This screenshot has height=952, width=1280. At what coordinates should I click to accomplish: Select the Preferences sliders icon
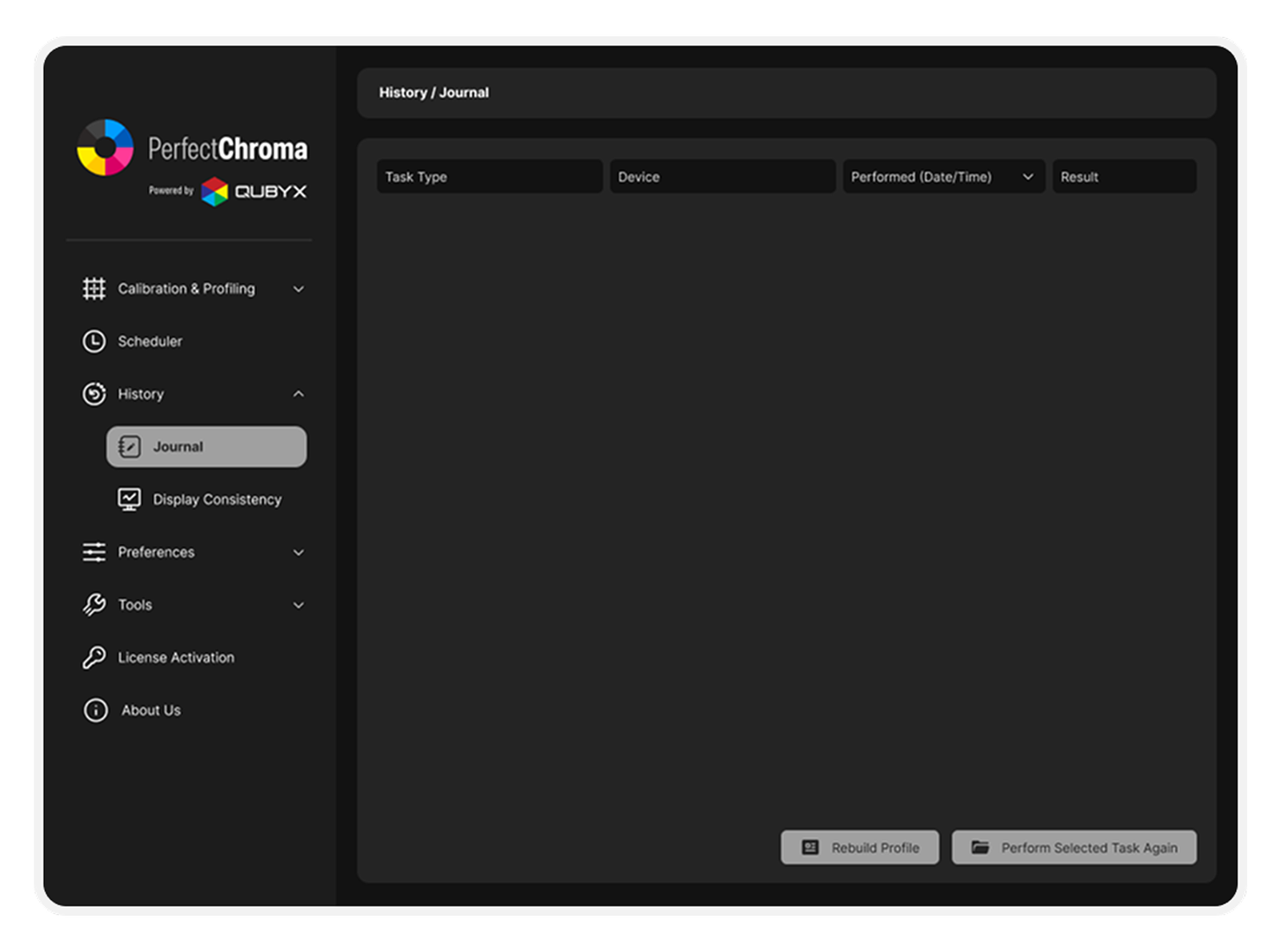tap(94, 552)
